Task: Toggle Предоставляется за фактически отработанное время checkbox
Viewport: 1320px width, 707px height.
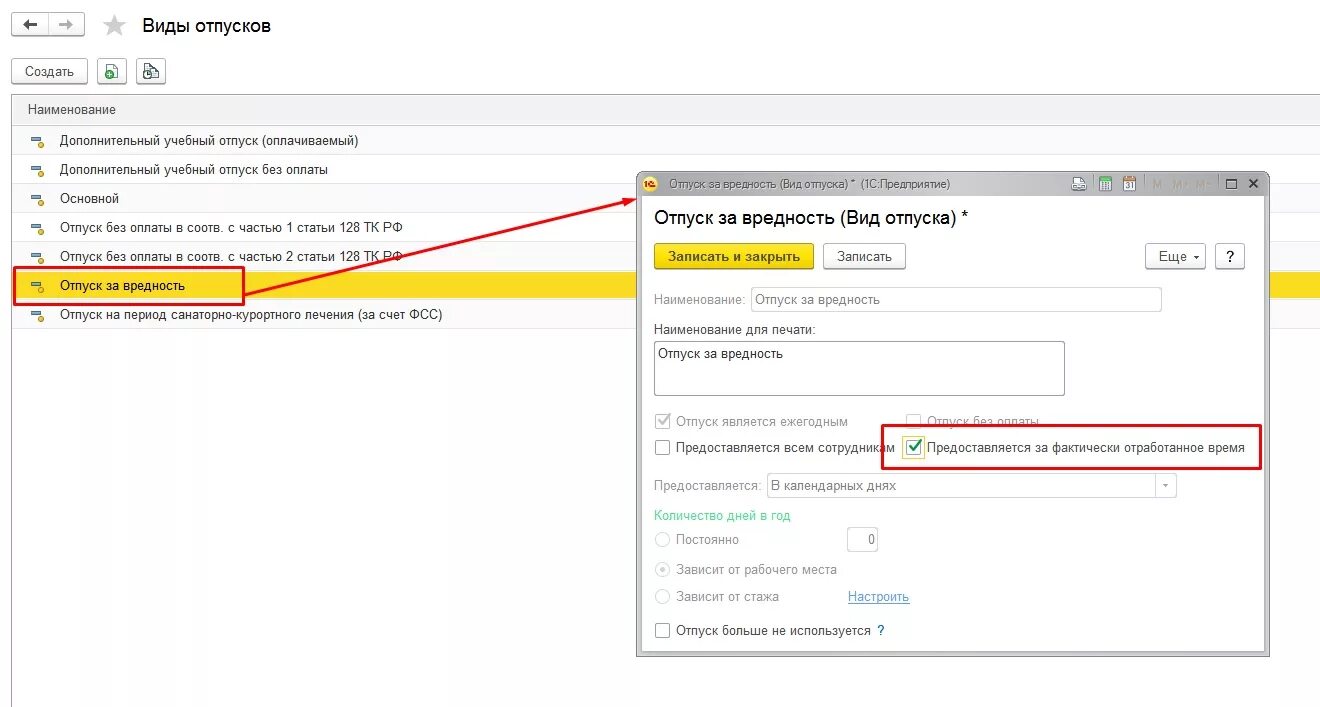Action: point(913,447)
